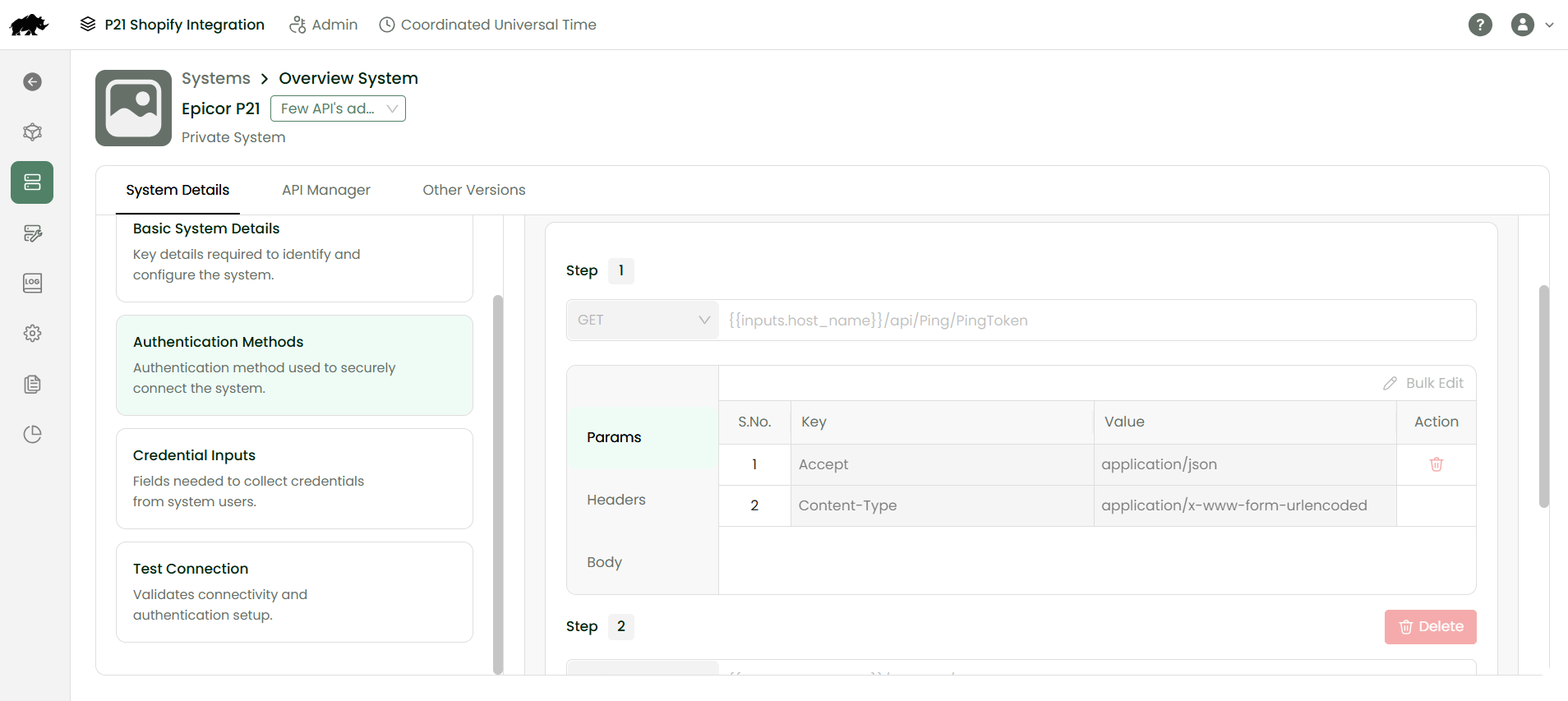Click the help question mark icon
Viewport: 1568px width, 701px height.
1480,25
